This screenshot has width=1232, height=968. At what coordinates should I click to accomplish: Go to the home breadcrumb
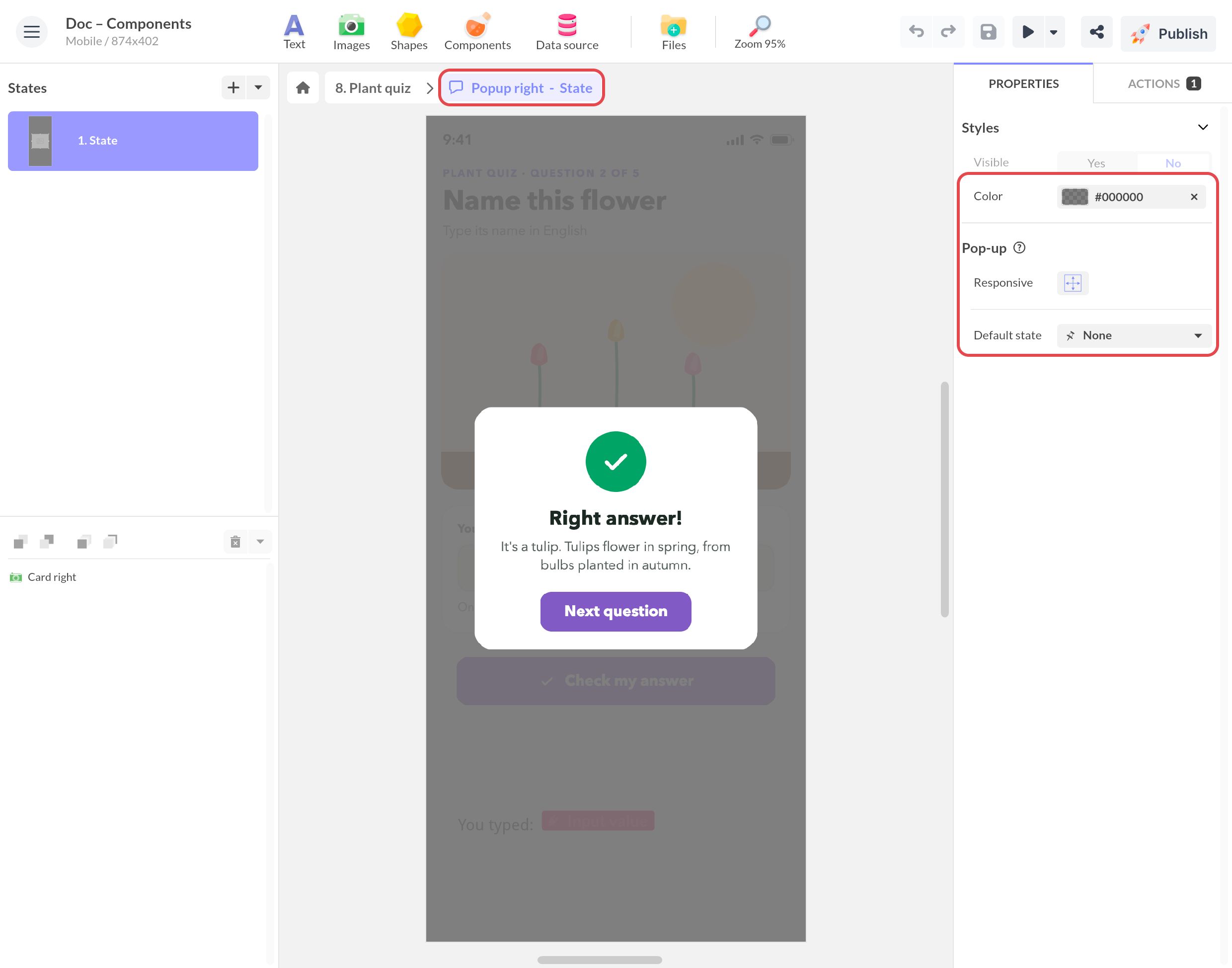(x=303, y=88)
